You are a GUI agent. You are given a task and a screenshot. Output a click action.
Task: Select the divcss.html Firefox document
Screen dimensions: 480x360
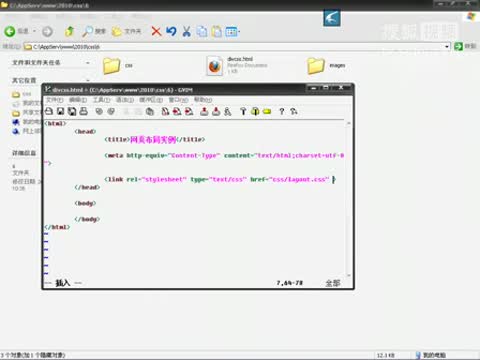[237, 65]
